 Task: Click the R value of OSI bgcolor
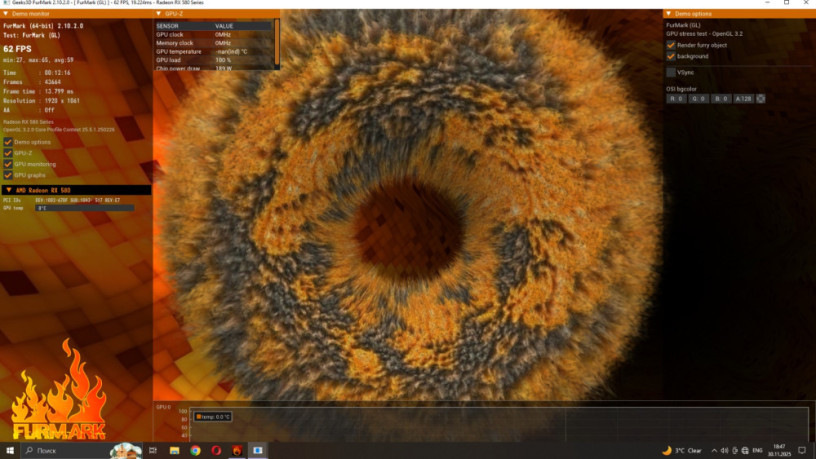coord(676,99)
